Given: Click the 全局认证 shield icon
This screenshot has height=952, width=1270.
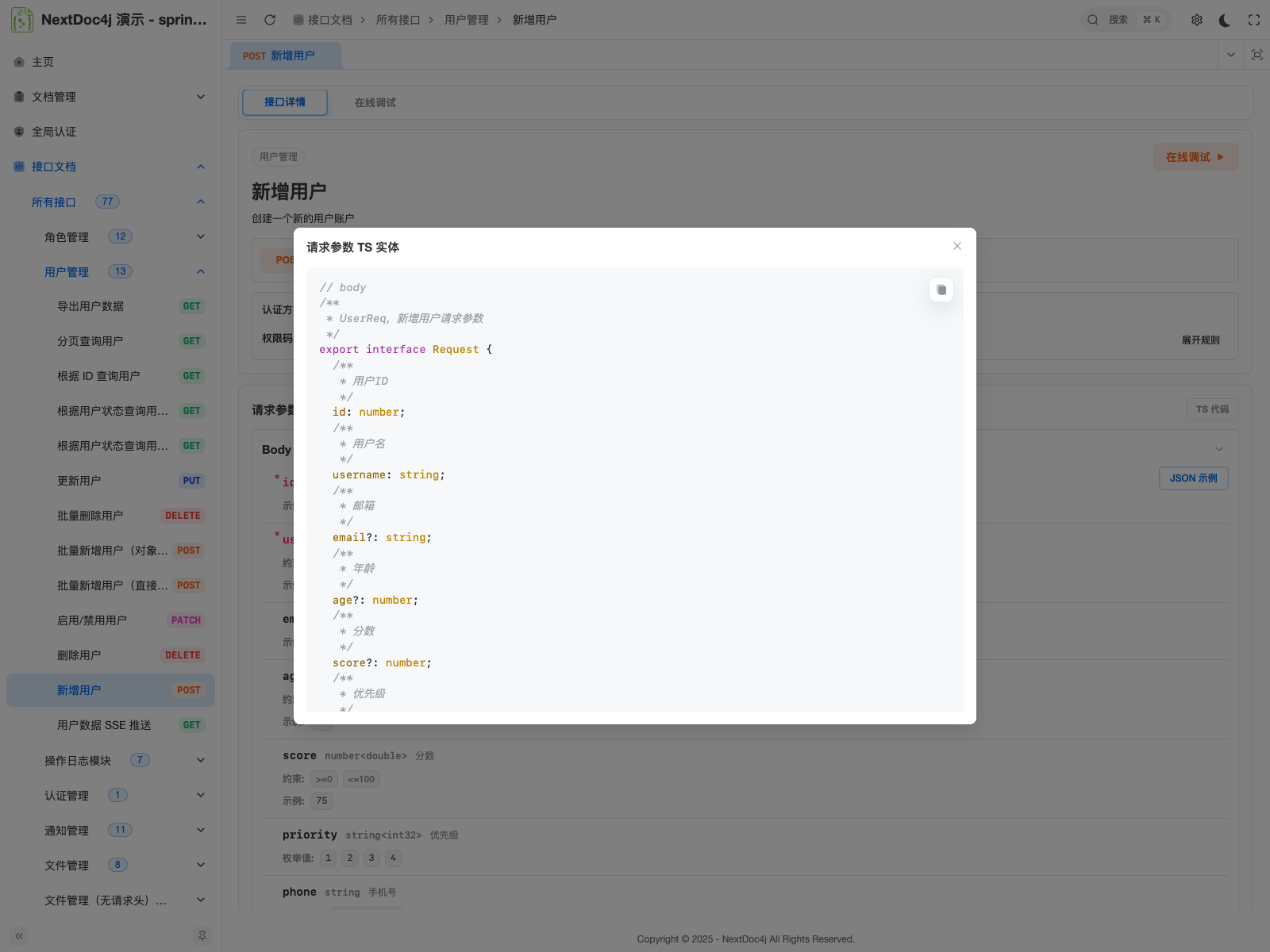Looking at the screenshot, I should 19,132.
